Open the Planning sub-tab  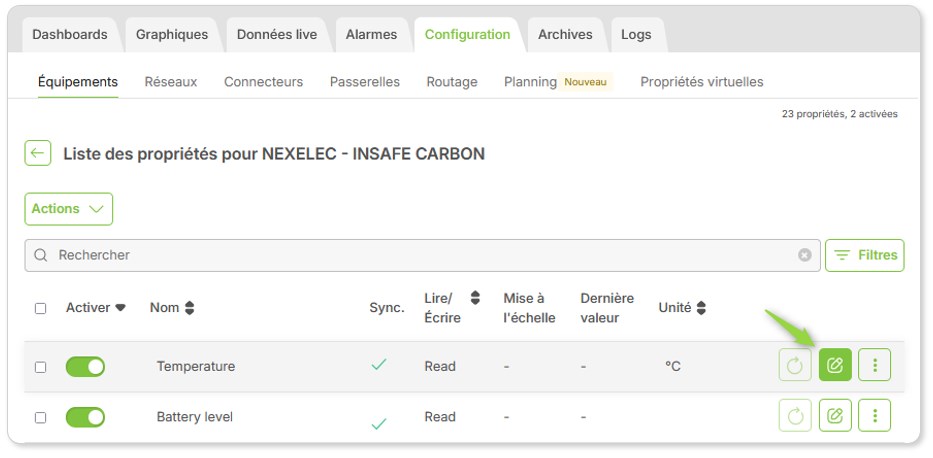[530, 81]
